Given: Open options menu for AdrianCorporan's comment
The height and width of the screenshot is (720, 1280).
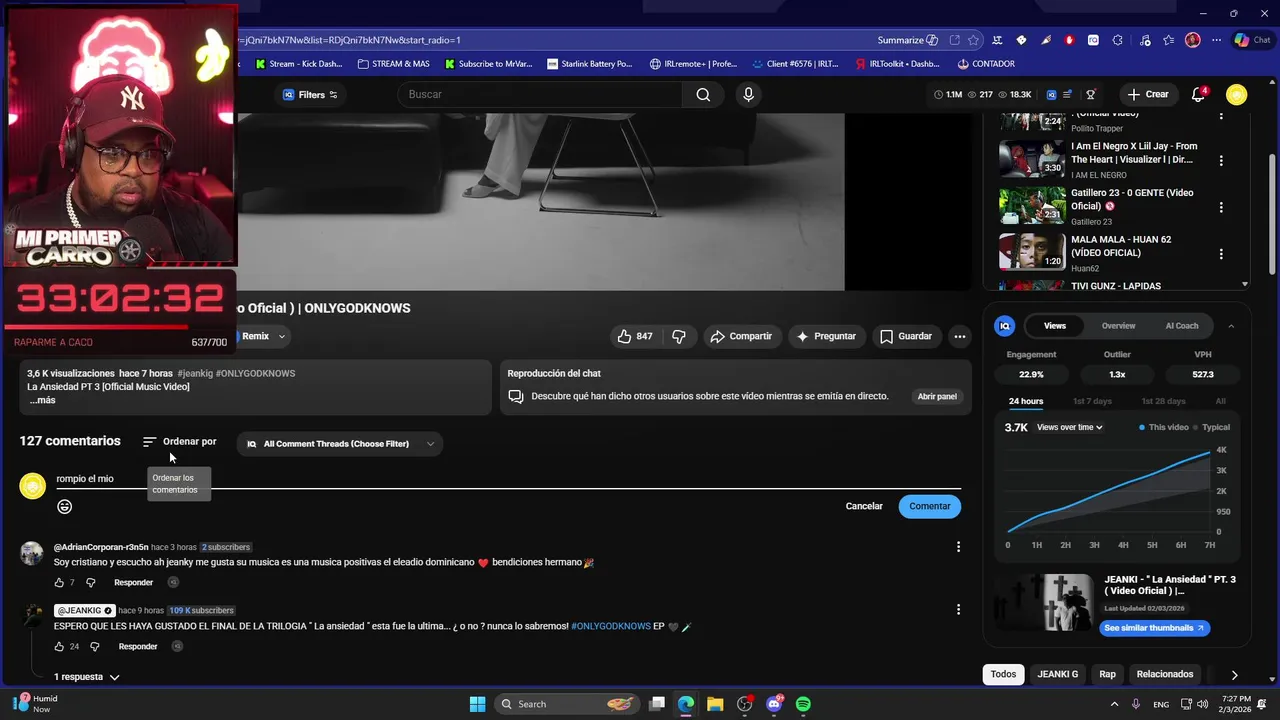Looking at the screenshot, I should [958, 547].
